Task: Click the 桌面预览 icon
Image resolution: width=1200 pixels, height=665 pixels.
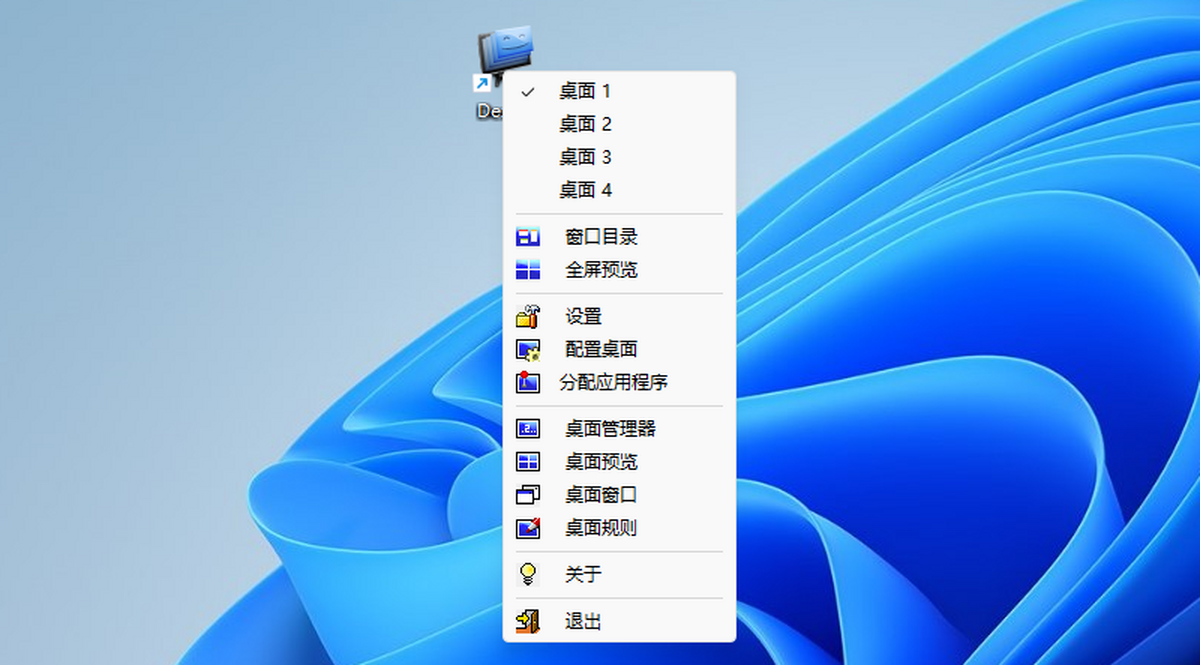Action: coord(528,462)
